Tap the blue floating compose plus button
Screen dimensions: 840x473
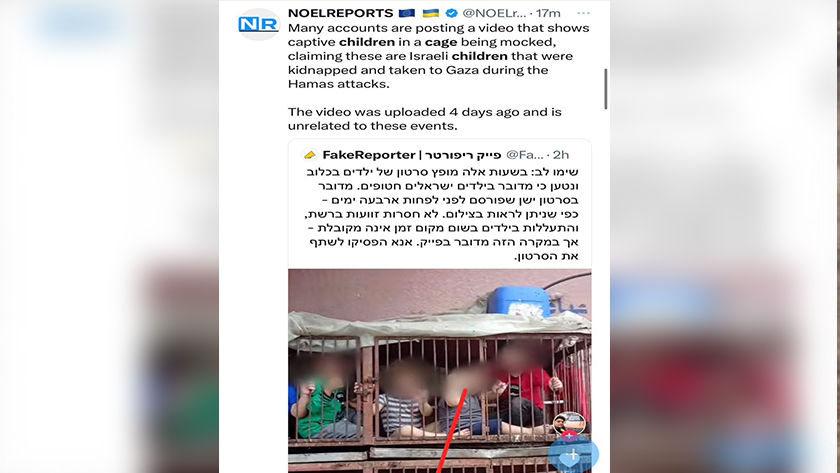(573, 454)
